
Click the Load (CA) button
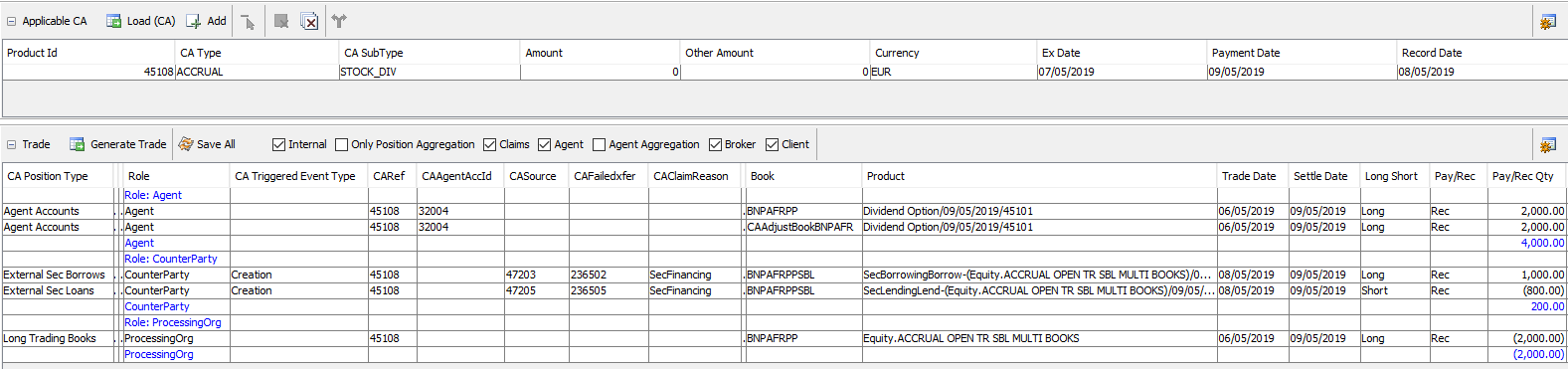pyautogui.click(x=140, y=21)
